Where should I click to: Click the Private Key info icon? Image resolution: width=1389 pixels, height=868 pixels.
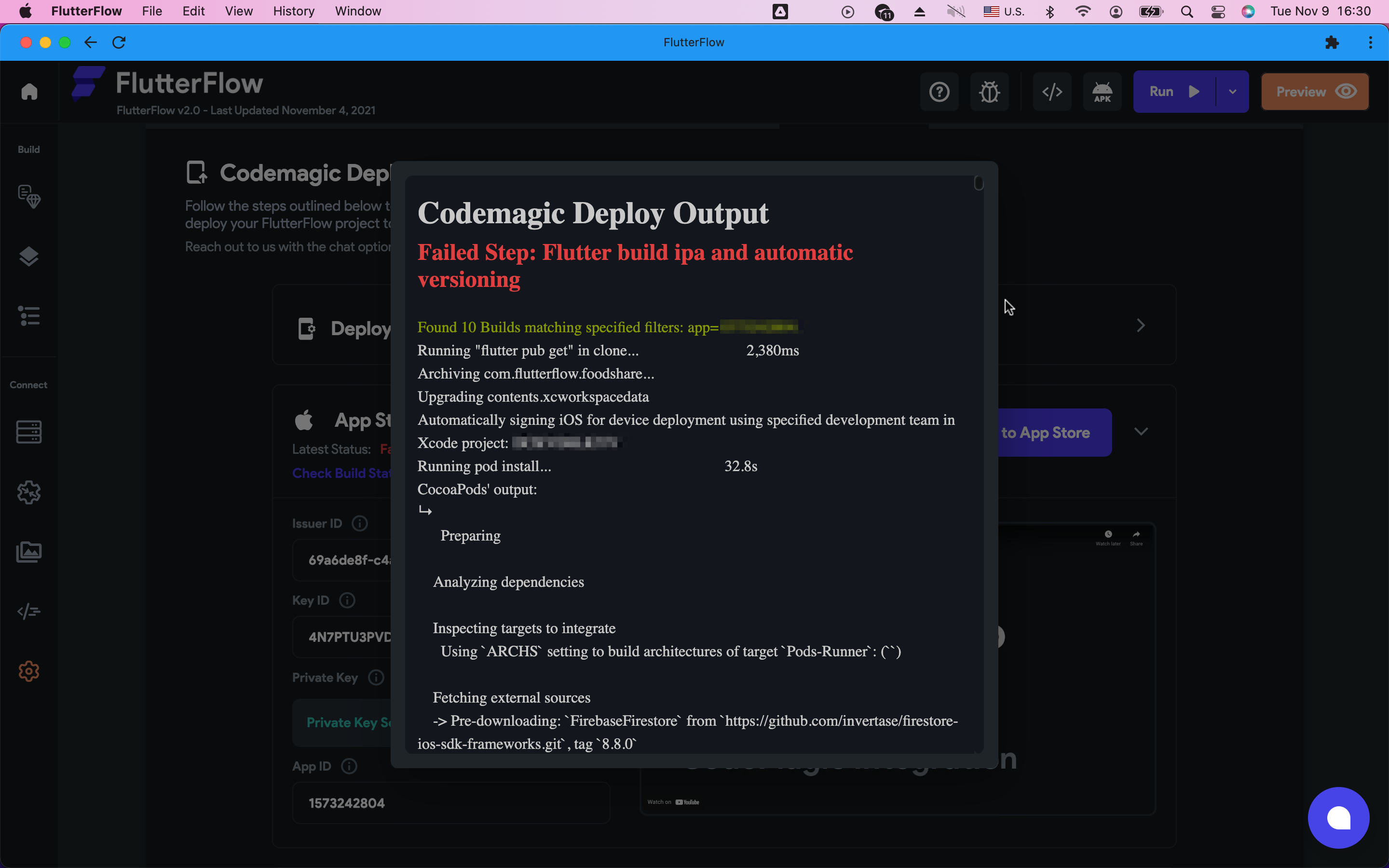click(376, 678)
